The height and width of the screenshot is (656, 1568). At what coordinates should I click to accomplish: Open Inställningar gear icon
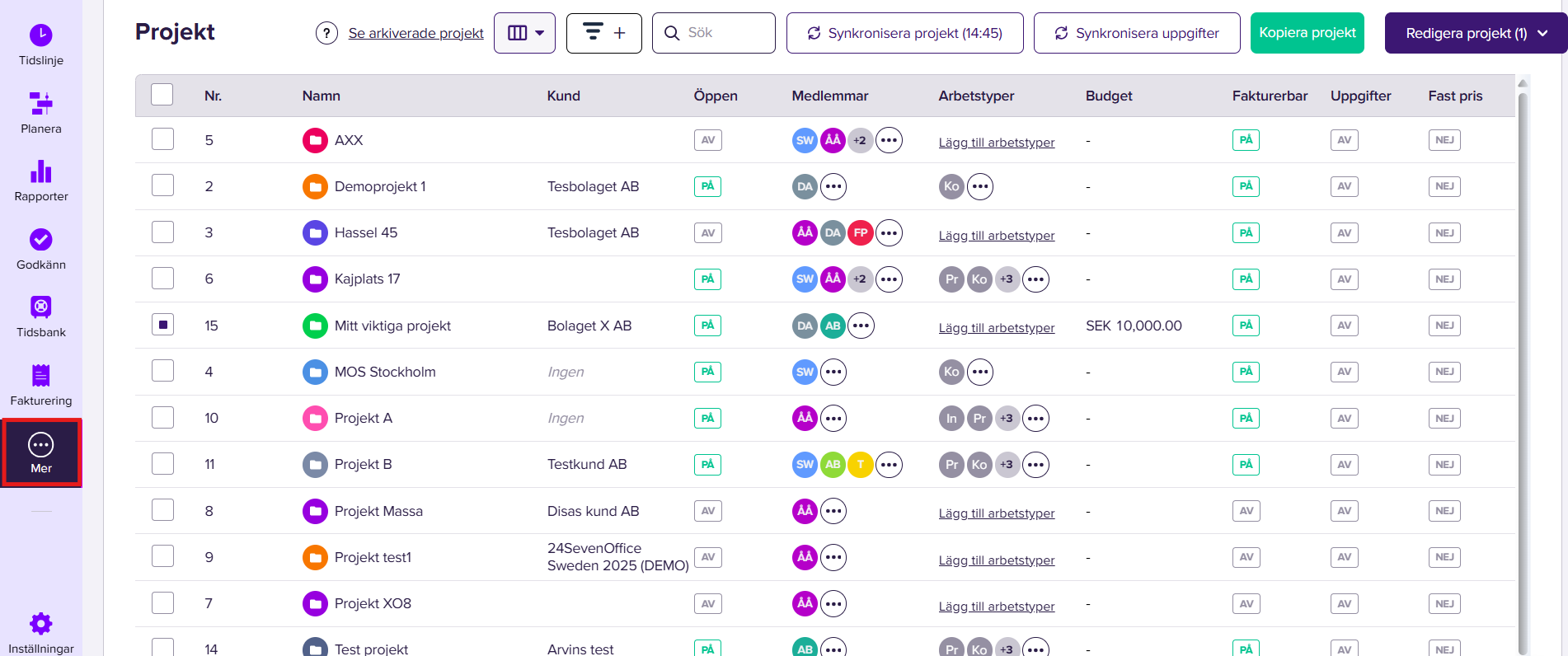point(40,624)
